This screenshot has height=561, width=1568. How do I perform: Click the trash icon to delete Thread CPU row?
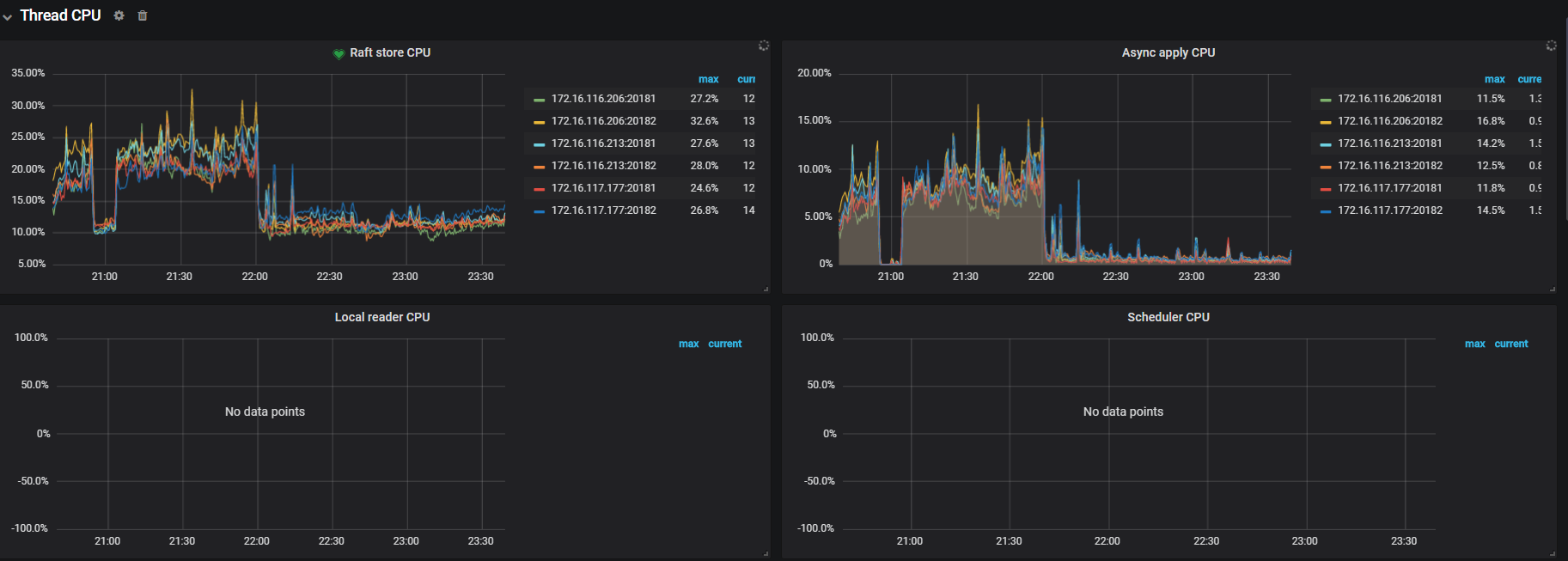coord(143,15)
